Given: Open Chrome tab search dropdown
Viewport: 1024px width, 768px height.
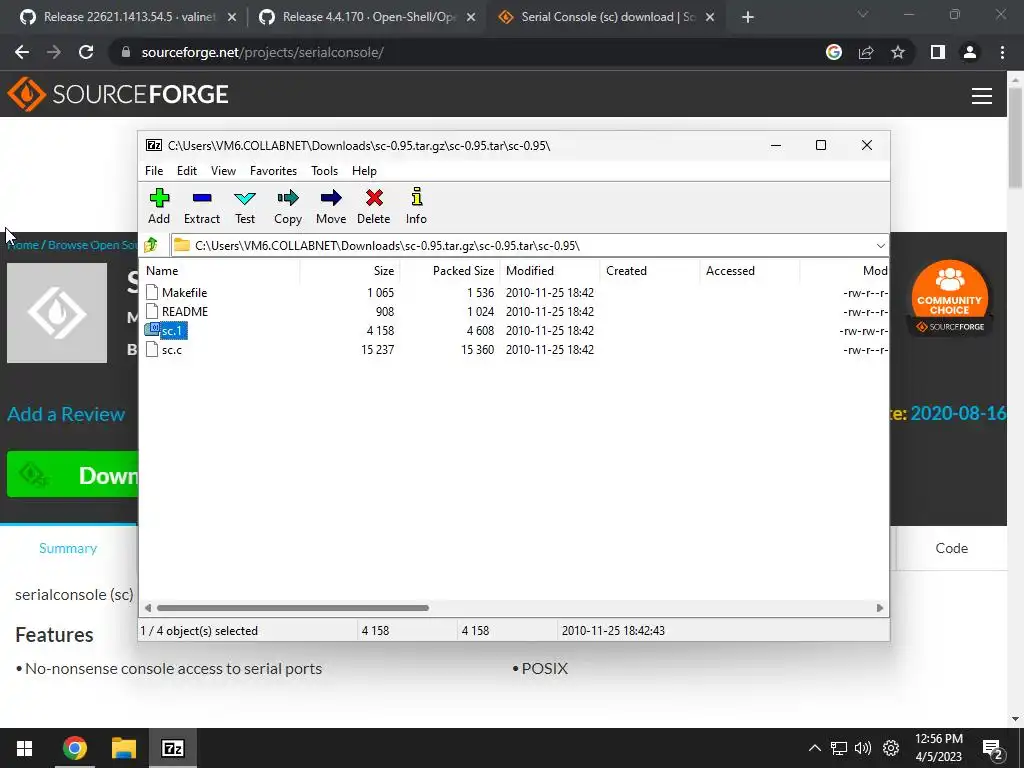Looking at the screenshot, I should pos(863,14).
